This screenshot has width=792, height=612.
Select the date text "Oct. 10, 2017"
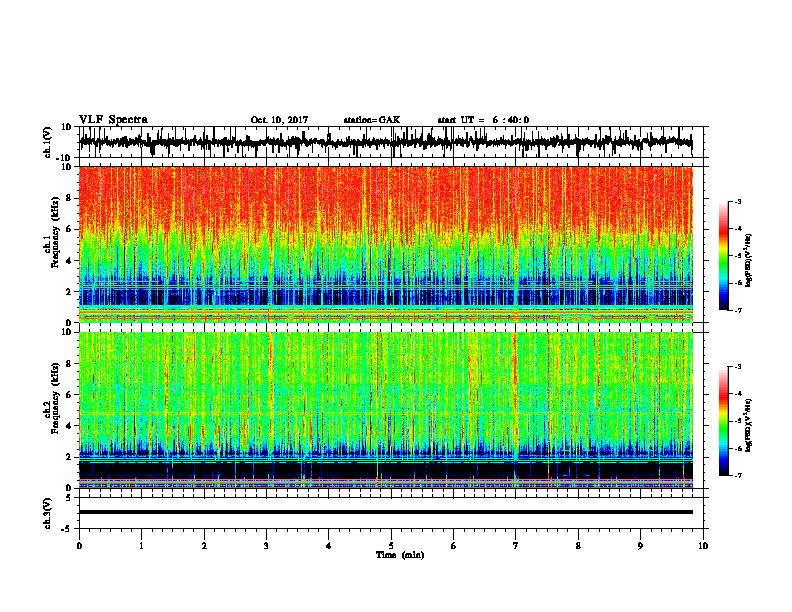pyautogui.click(x=279, y=120)
